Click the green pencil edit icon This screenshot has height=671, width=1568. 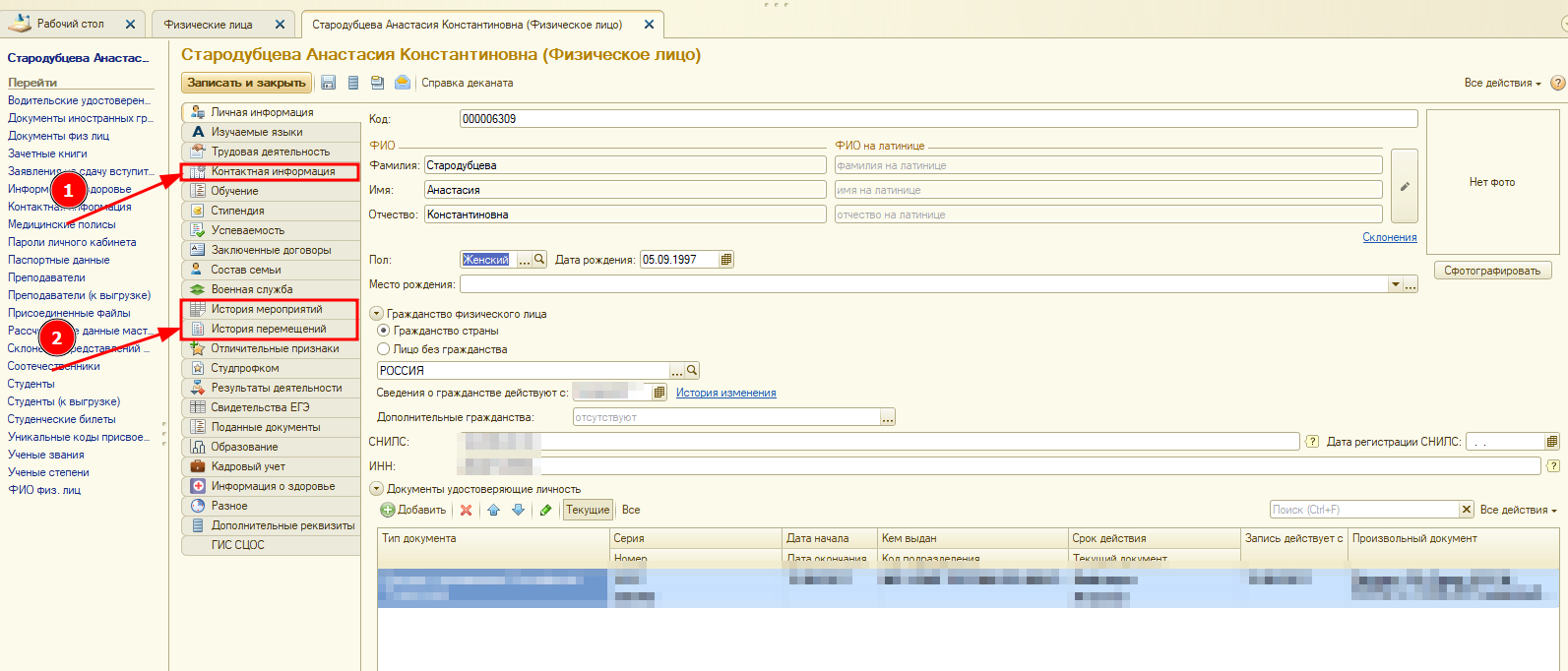(x=545, y=510)
